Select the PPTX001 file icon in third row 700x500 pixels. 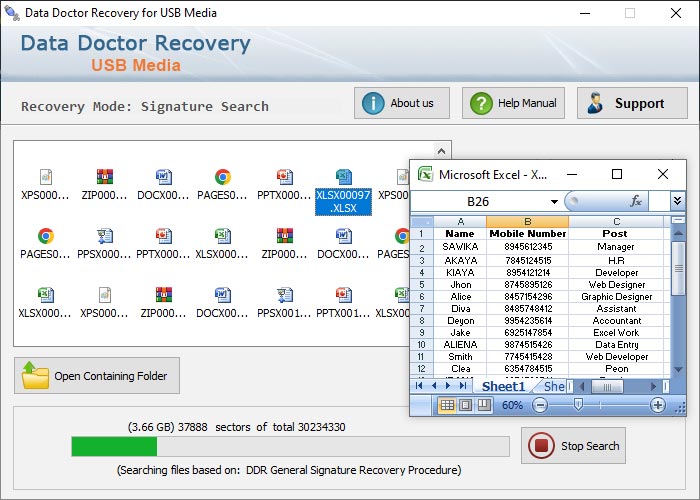(x=343, y=295)
